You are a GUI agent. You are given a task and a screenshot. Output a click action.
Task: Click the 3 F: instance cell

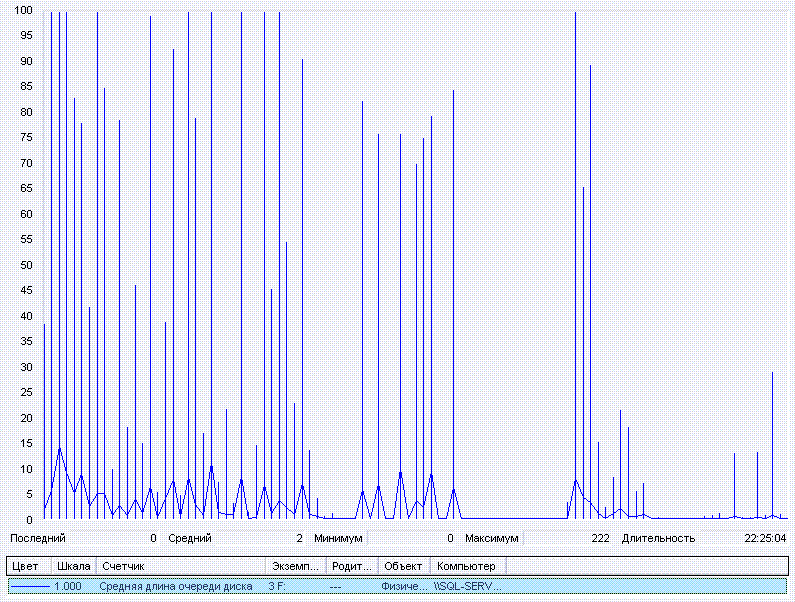click(x=277, y=587)
